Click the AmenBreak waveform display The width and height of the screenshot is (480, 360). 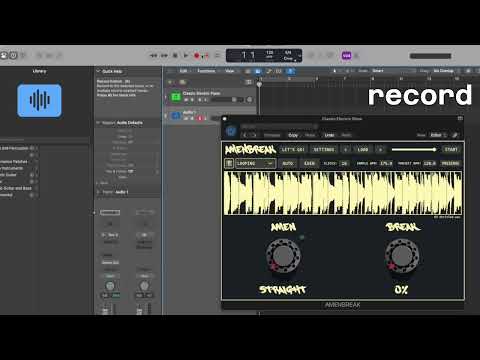(343, 193)
